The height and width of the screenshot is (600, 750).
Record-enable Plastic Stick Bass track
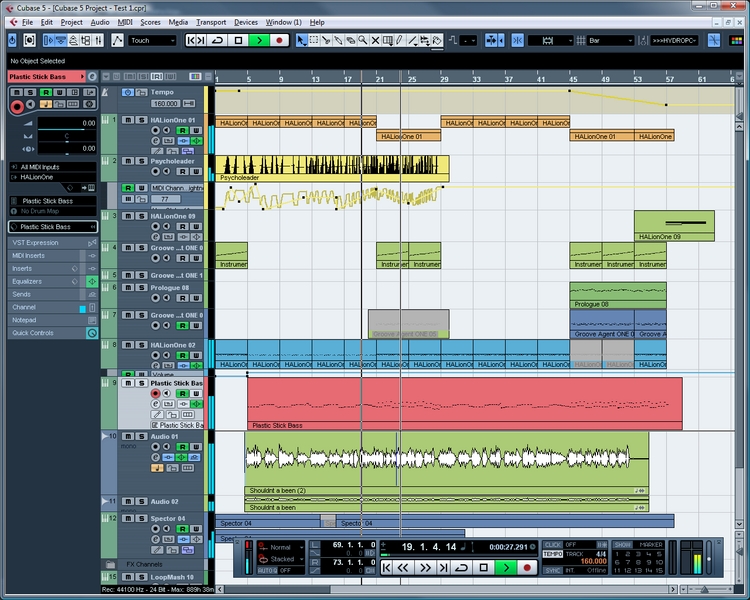155,393
